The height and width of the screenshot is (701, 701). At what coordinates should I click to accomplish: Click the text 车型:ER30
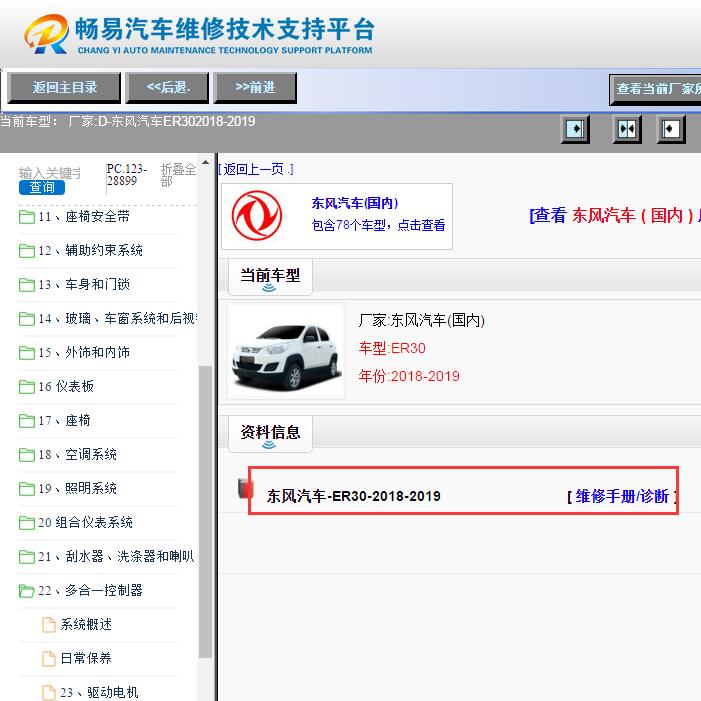click(392, 348)
